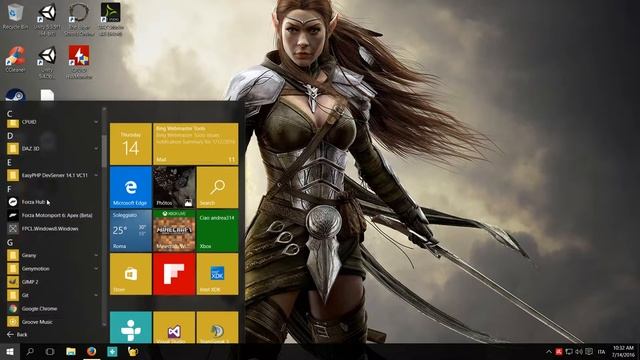Open Action Center notifications icon

589,351
